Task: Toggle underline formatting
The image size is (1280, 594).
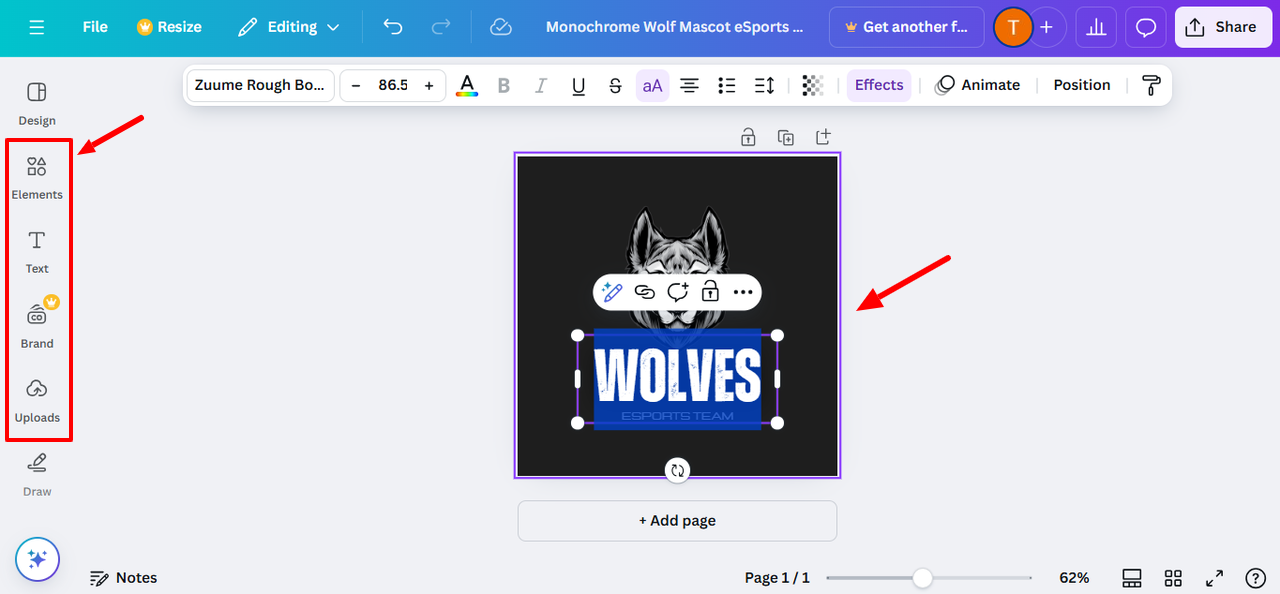Action: pos(578,85)
